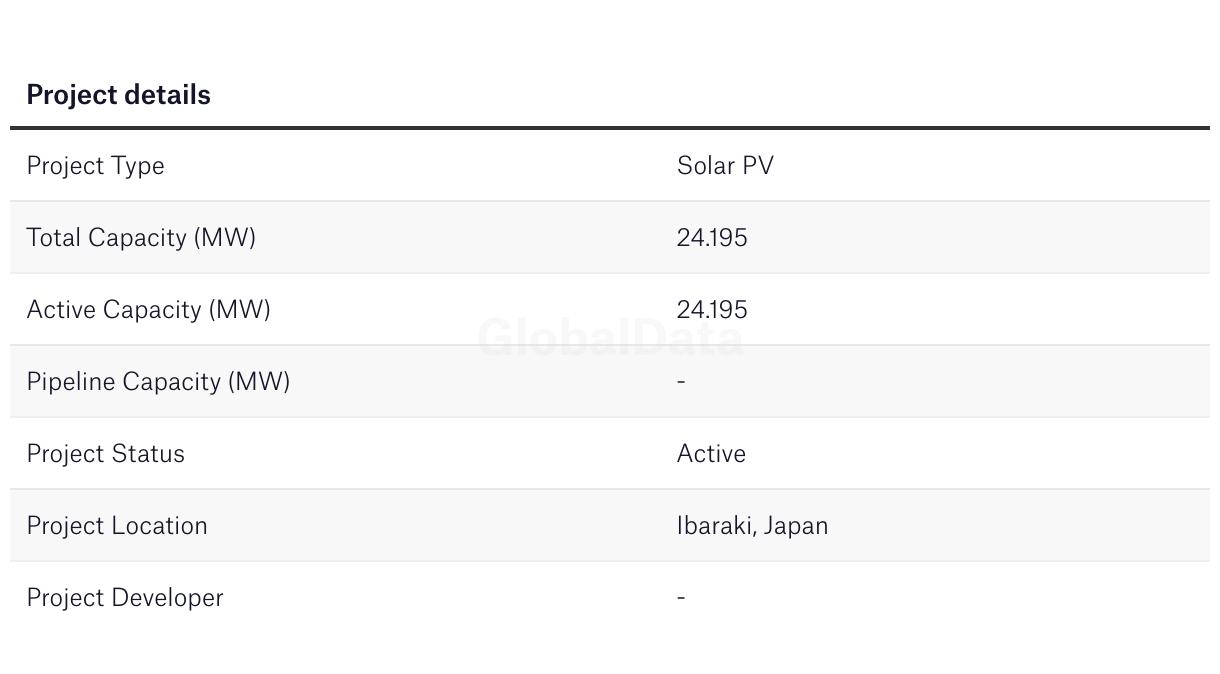
Task: Click the Project Developer dash value
Action: pyautogui.click(x=681, y=597)
